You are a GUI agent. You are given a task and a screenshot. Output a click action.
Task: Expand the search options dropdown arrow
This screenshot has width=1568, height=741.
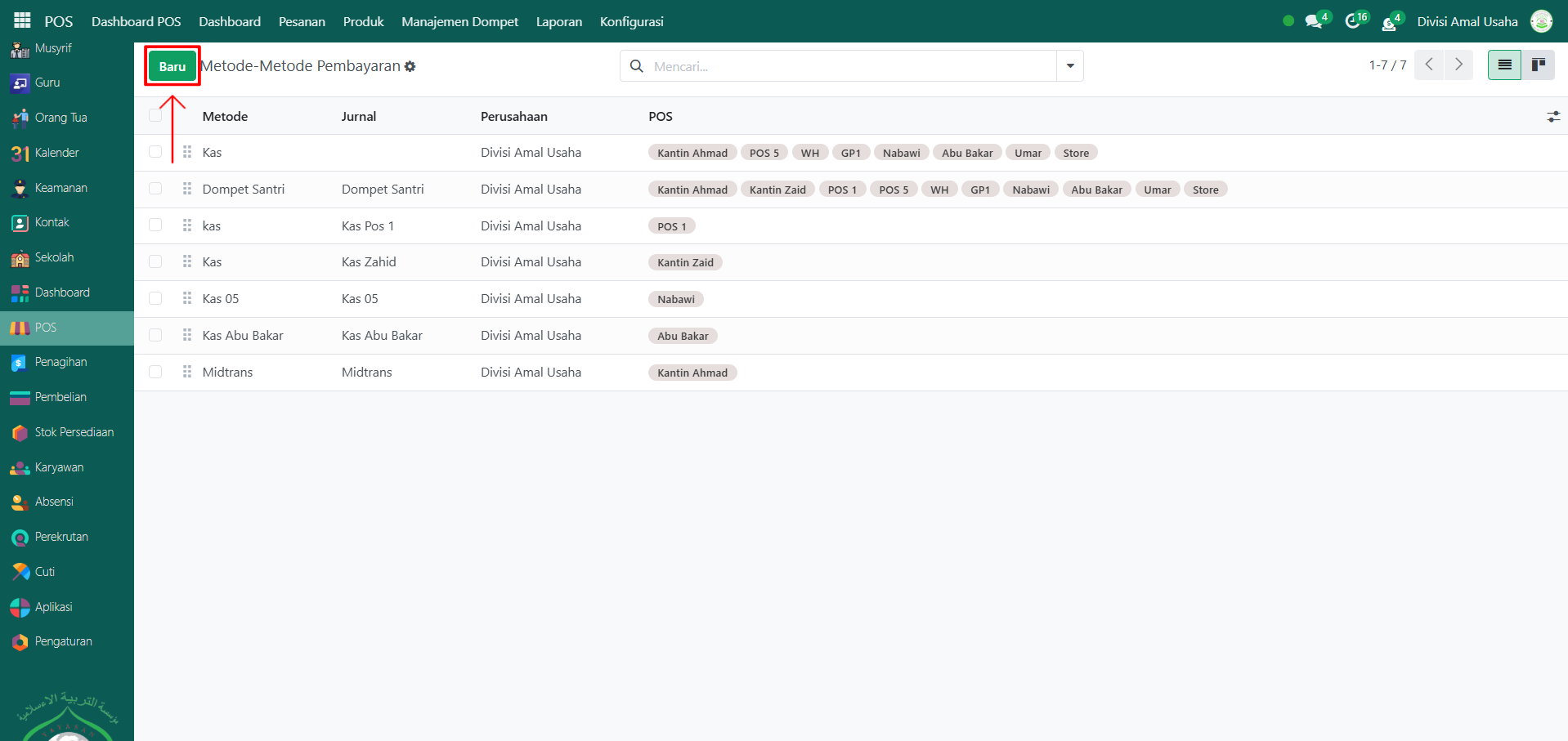1069,66
